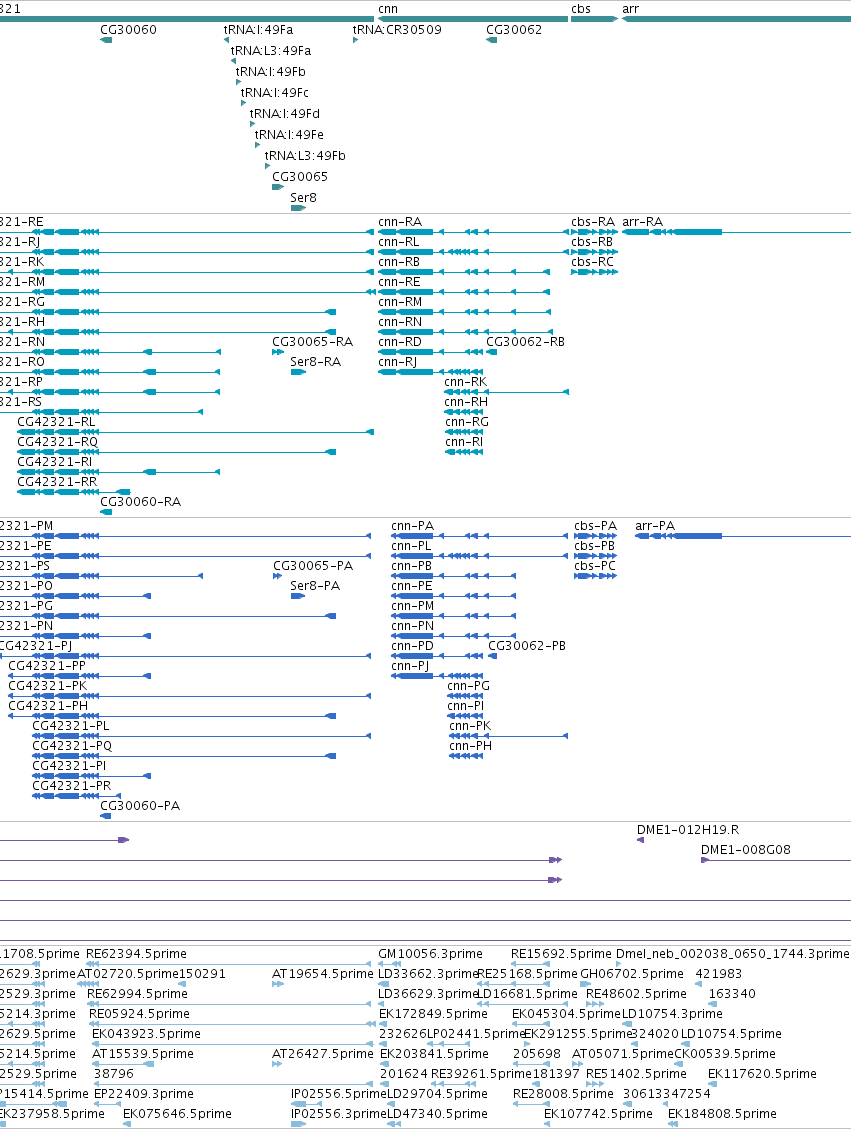This screenshot has width=851, height=1129.
Task: Select the DME1-008G08 feature label
Action: pyautogui.click(x=746, y=850)
